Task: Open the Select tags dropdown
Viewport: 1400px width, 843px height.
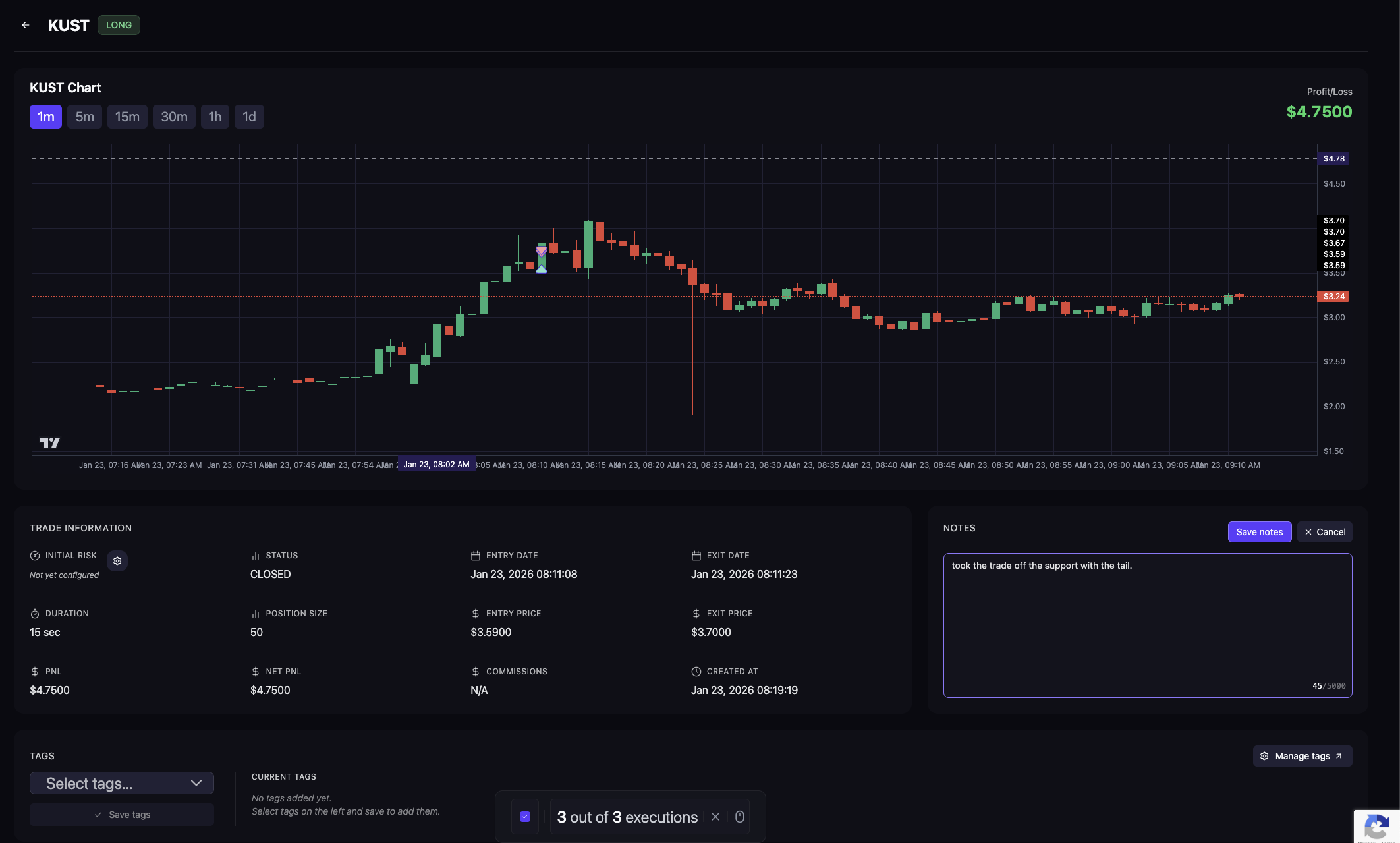Action: (x=122, y=783)
